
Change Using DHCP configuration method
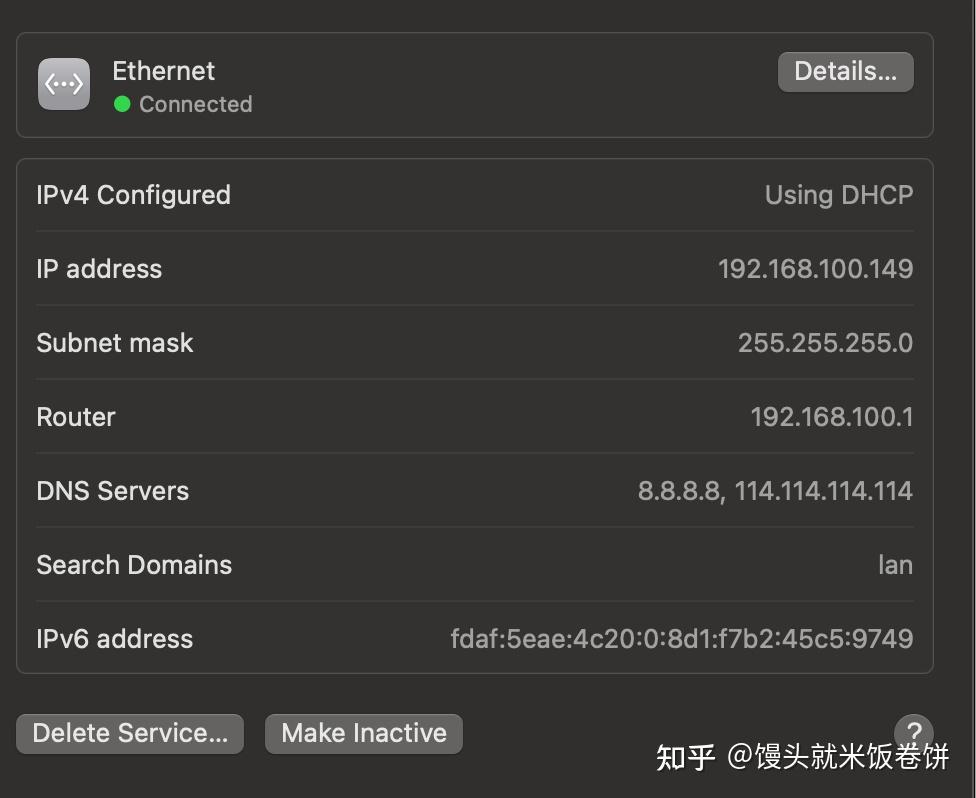839,195
